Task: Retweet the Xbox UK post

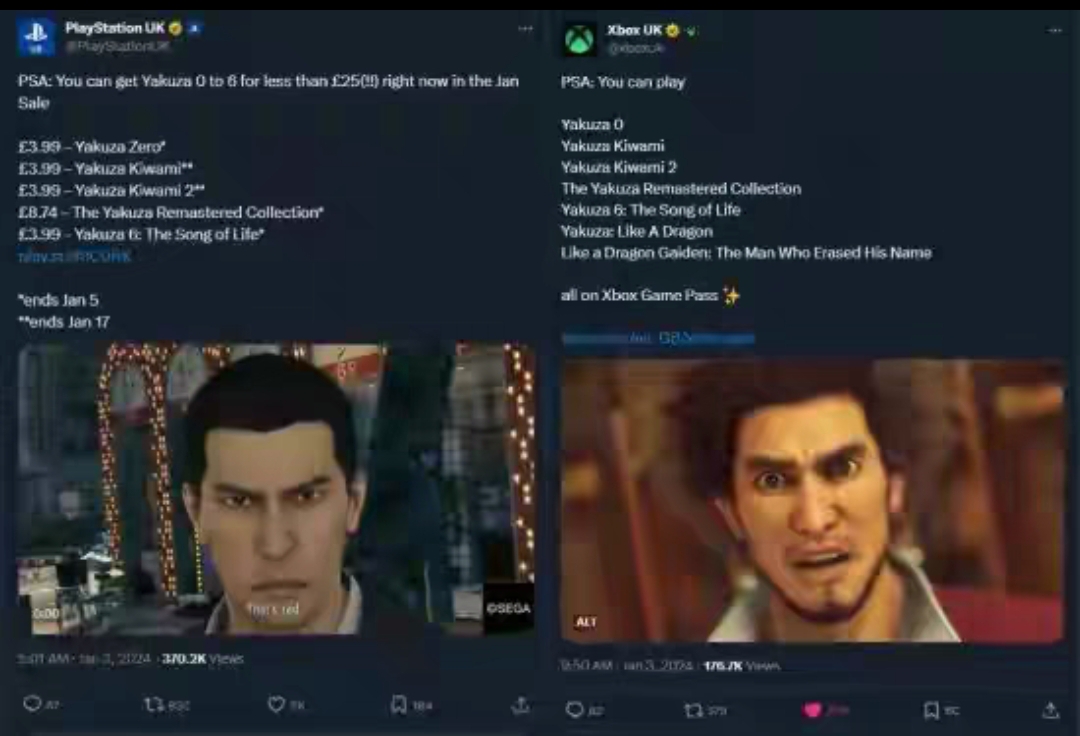Action: pos(694,710)
